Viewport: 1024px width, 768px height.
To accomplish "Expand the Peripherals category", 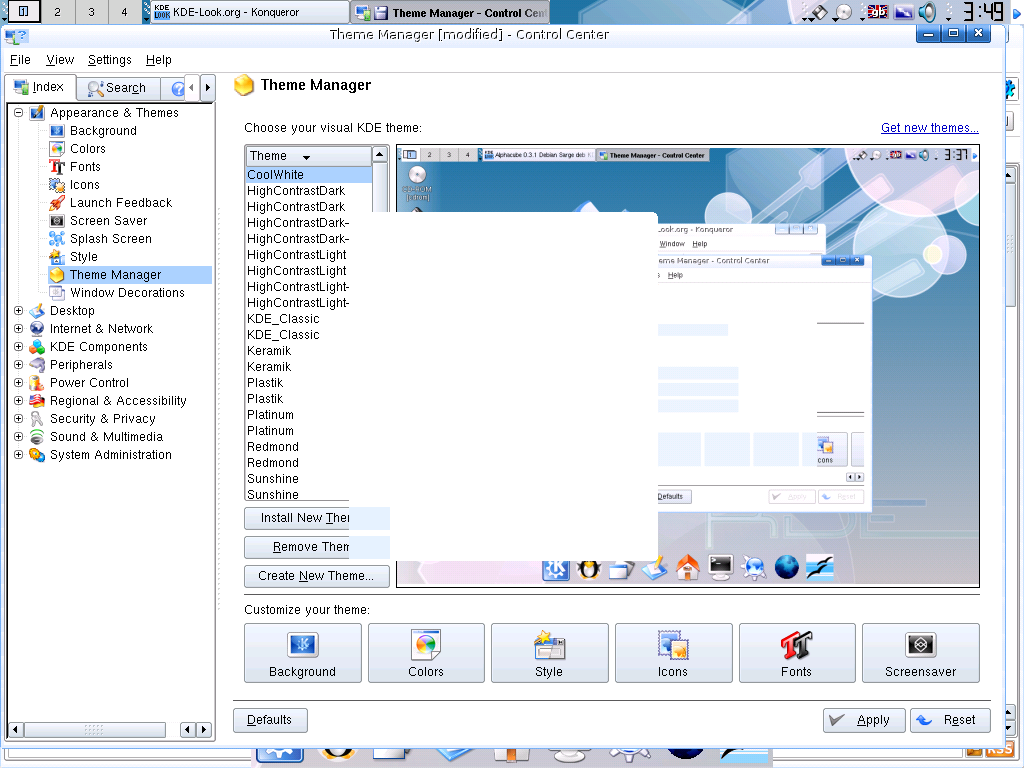I will pos(18,364).
